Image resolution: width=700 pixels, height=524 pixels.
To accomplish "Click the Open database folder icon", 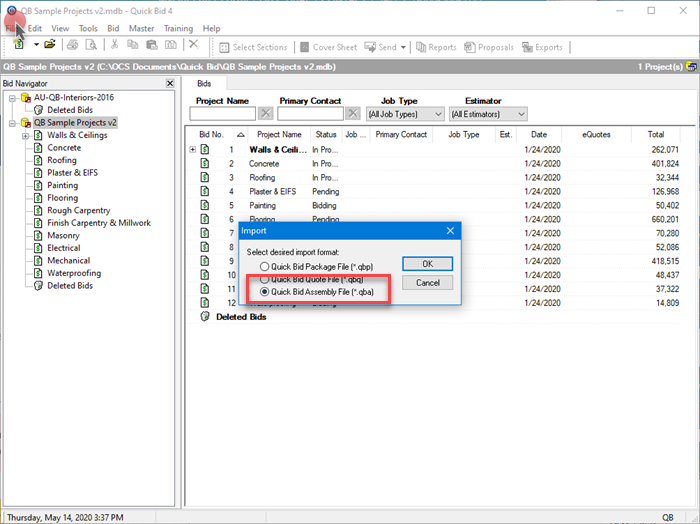I will click(x=50, y=44).
